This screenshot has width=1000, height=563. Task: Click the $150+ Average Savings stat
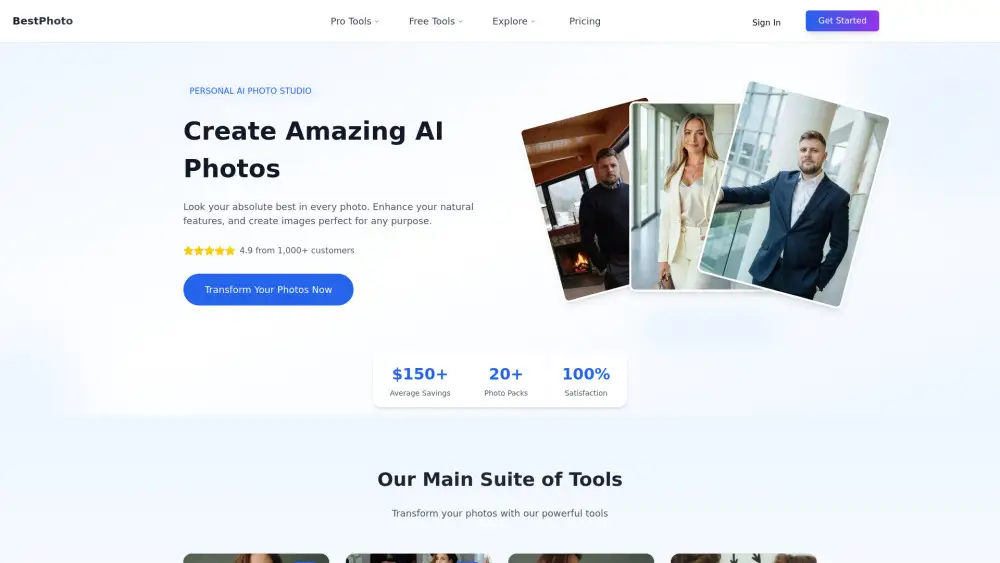point(420,381)
